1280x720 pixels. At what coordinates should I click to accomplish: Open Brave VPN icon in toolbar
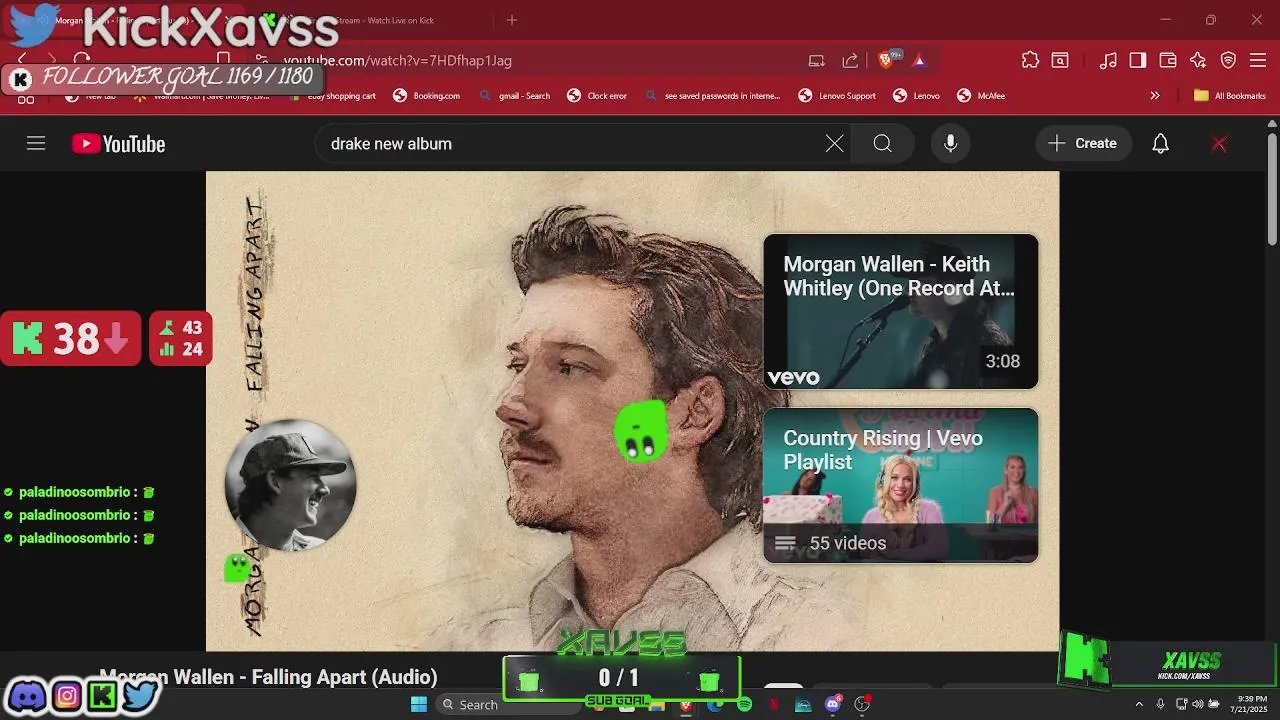1228,60
